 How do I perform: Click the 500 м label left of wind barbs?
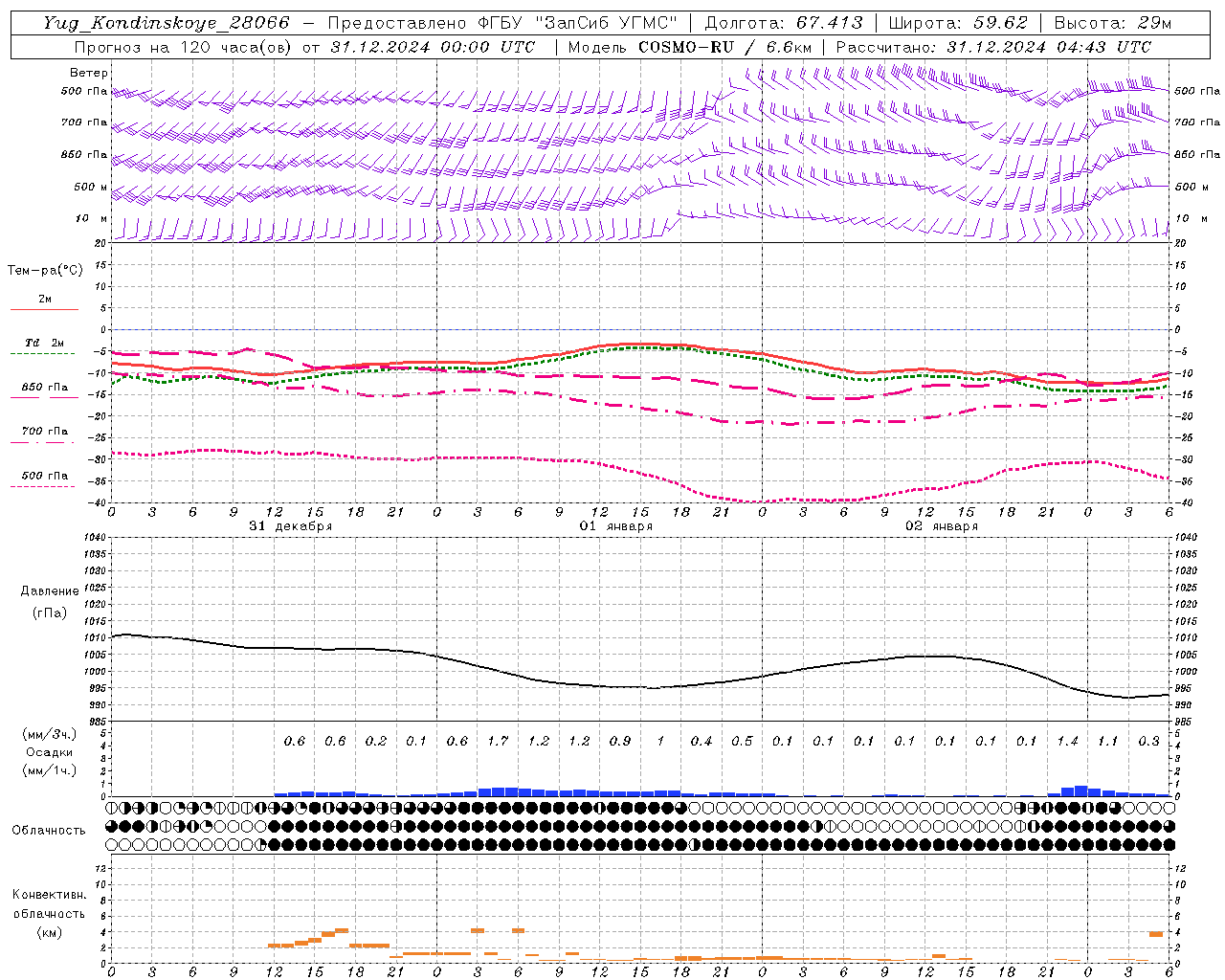[x=91, y=188]
